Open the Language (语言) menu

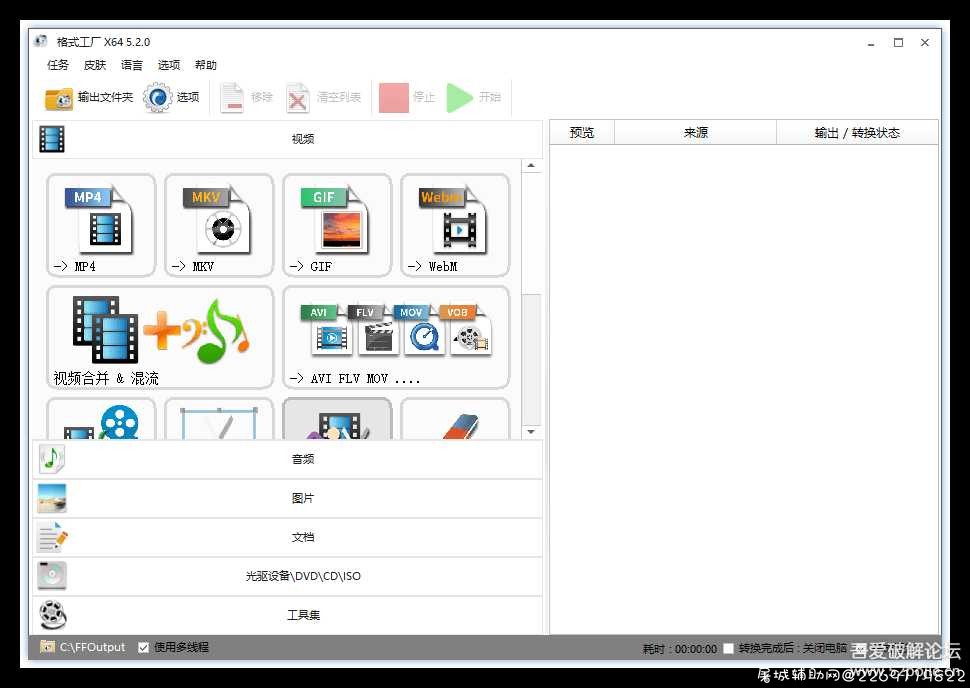coord(132,65)
